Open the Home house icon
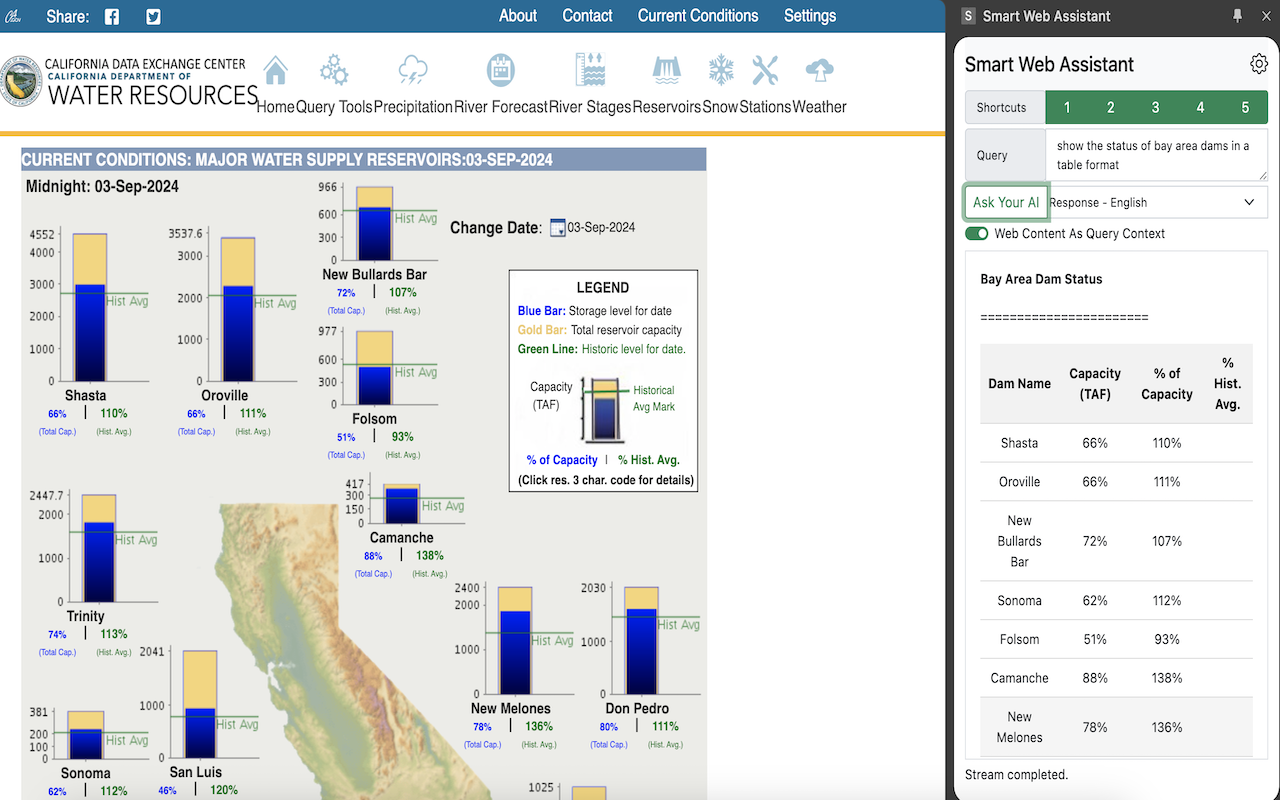1280x800 pixels. click(x=275, y=72)
